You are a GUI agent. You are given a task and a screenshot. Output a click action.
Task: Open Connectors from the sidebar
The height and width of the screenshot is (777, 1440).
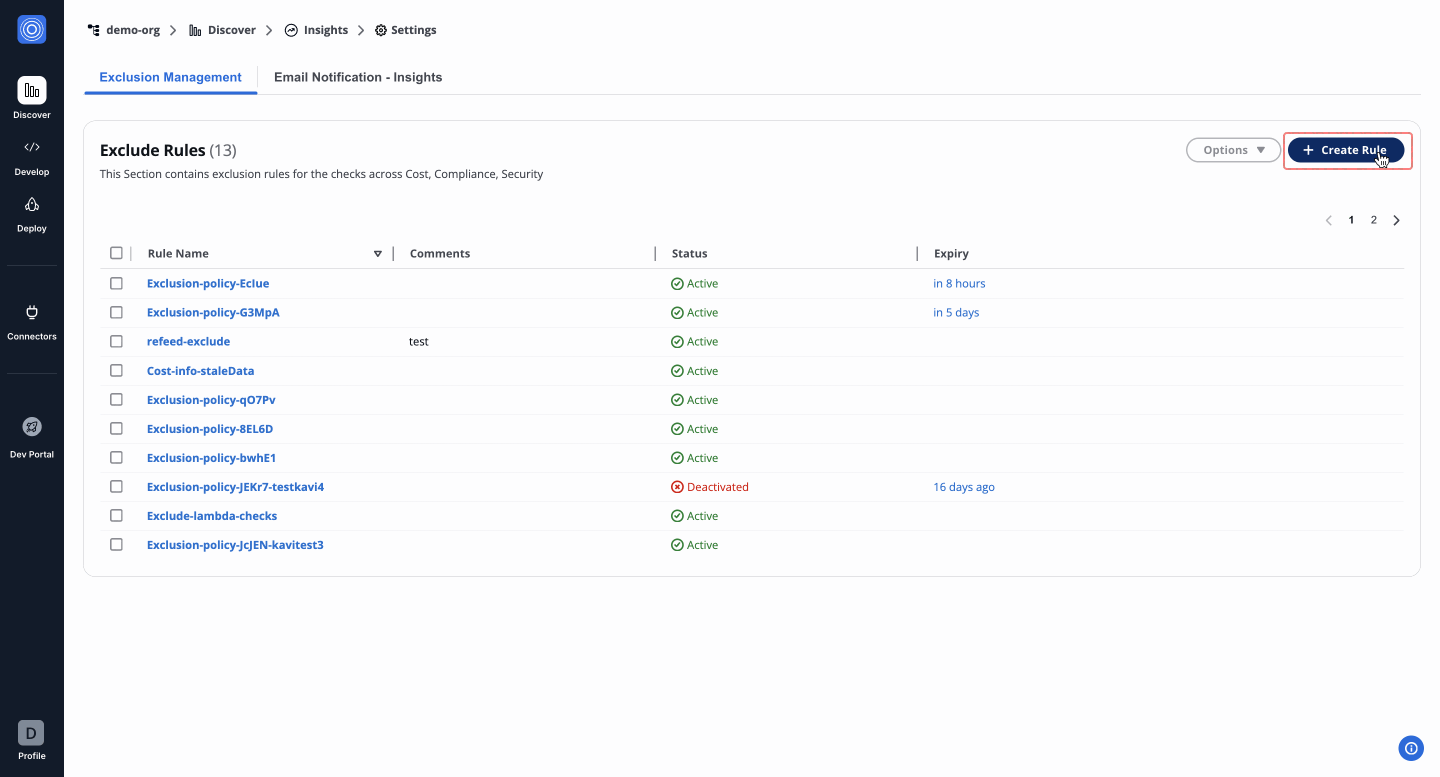pos(32,312)
